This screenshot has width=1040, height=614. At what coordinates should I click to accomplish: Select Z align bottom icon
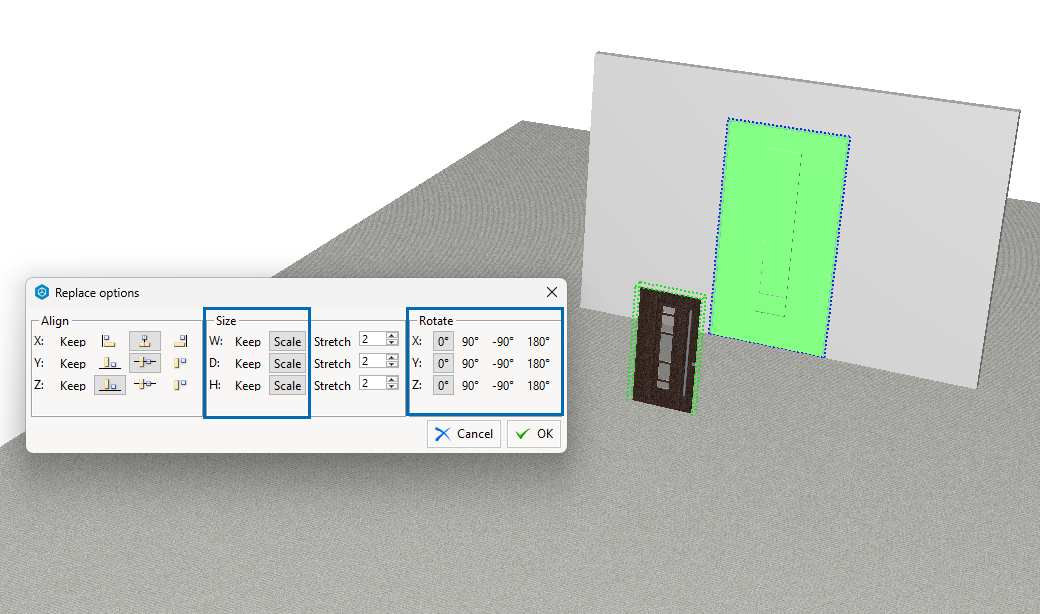click(x=109, y=385)
